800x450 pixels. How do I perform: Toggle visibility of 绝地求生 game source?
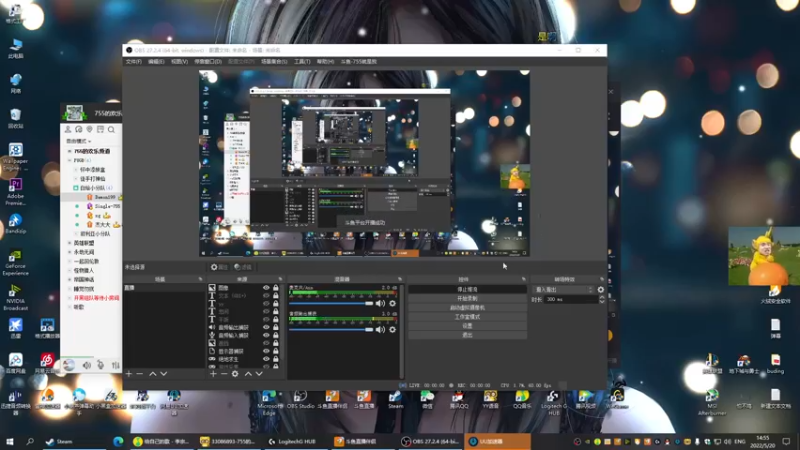[266, 359]
